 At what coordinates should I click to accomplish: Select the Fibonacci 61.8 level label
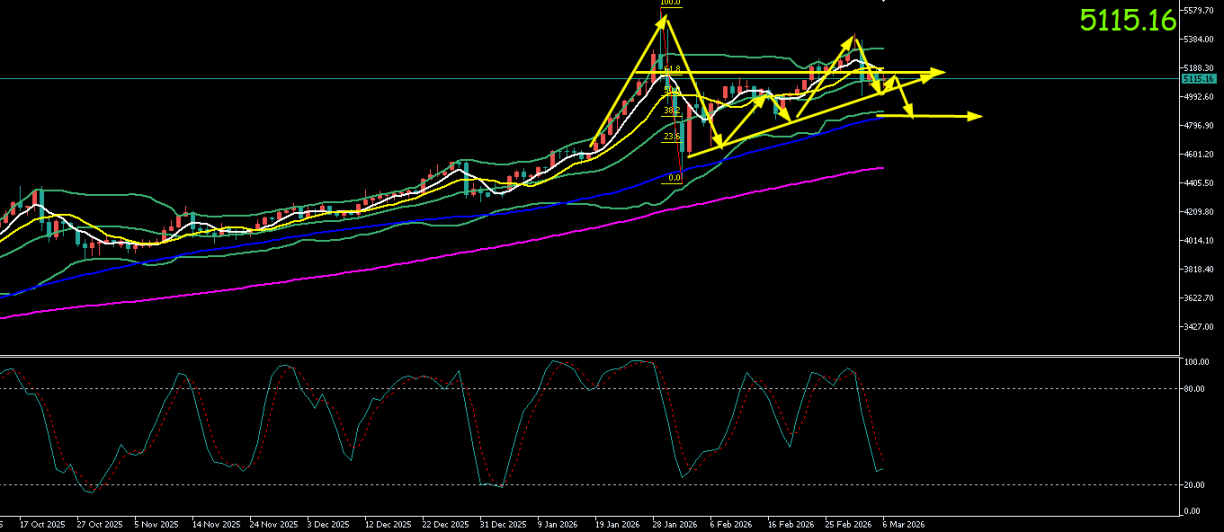pyautogui.click(x=672, y=69)
